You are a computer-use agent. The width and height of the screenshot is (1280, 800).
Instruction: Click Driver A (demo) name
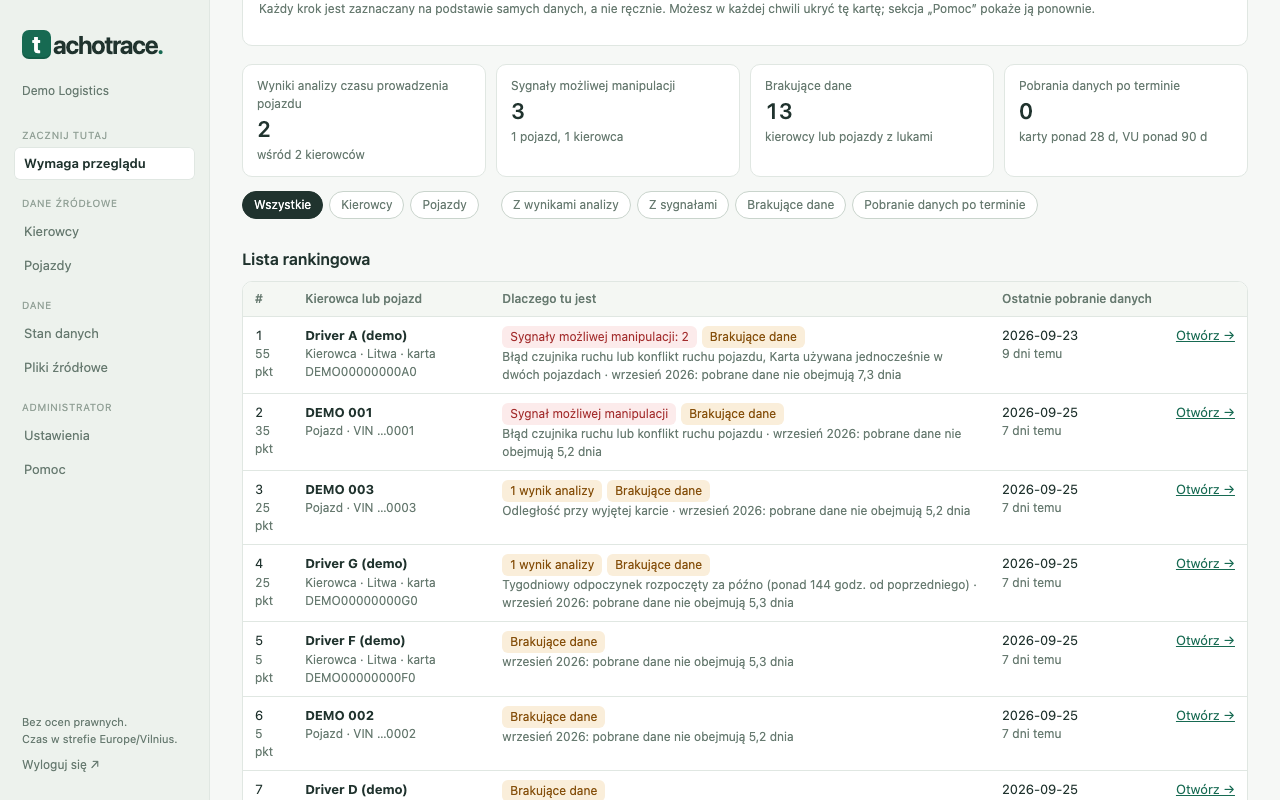coord(356,336)
